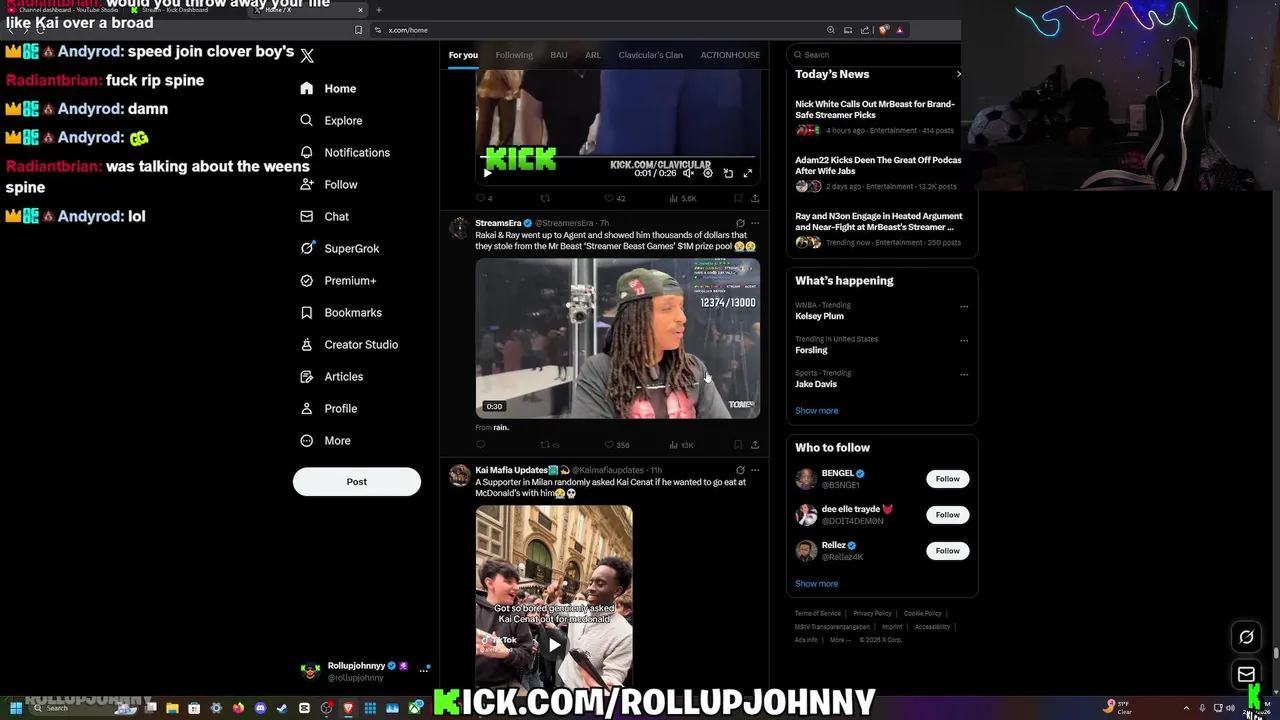Open Grok floating button at bottom right
This screenshot has width=1280, height=720.
pos(1246,637)
